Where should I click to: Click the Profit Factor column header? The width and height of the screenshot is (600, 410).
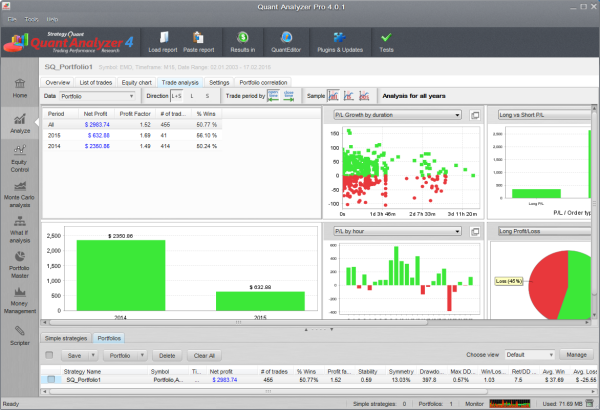coord(135,114)
